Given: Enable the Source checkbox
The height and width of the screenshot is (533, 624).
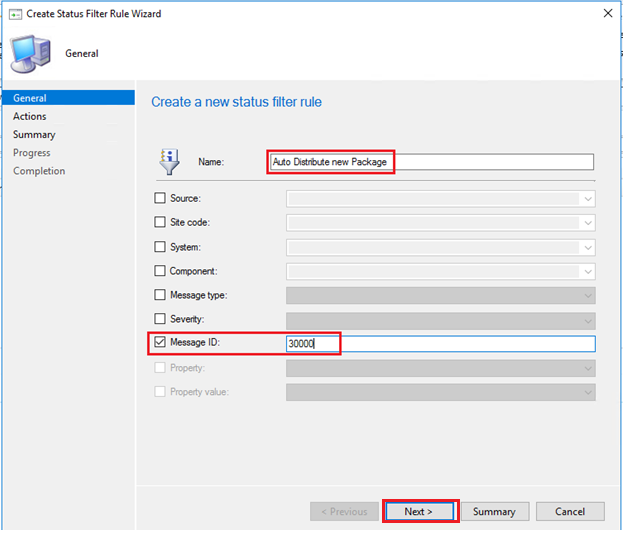Looking at the screenshot, I should tap(160, 199).
